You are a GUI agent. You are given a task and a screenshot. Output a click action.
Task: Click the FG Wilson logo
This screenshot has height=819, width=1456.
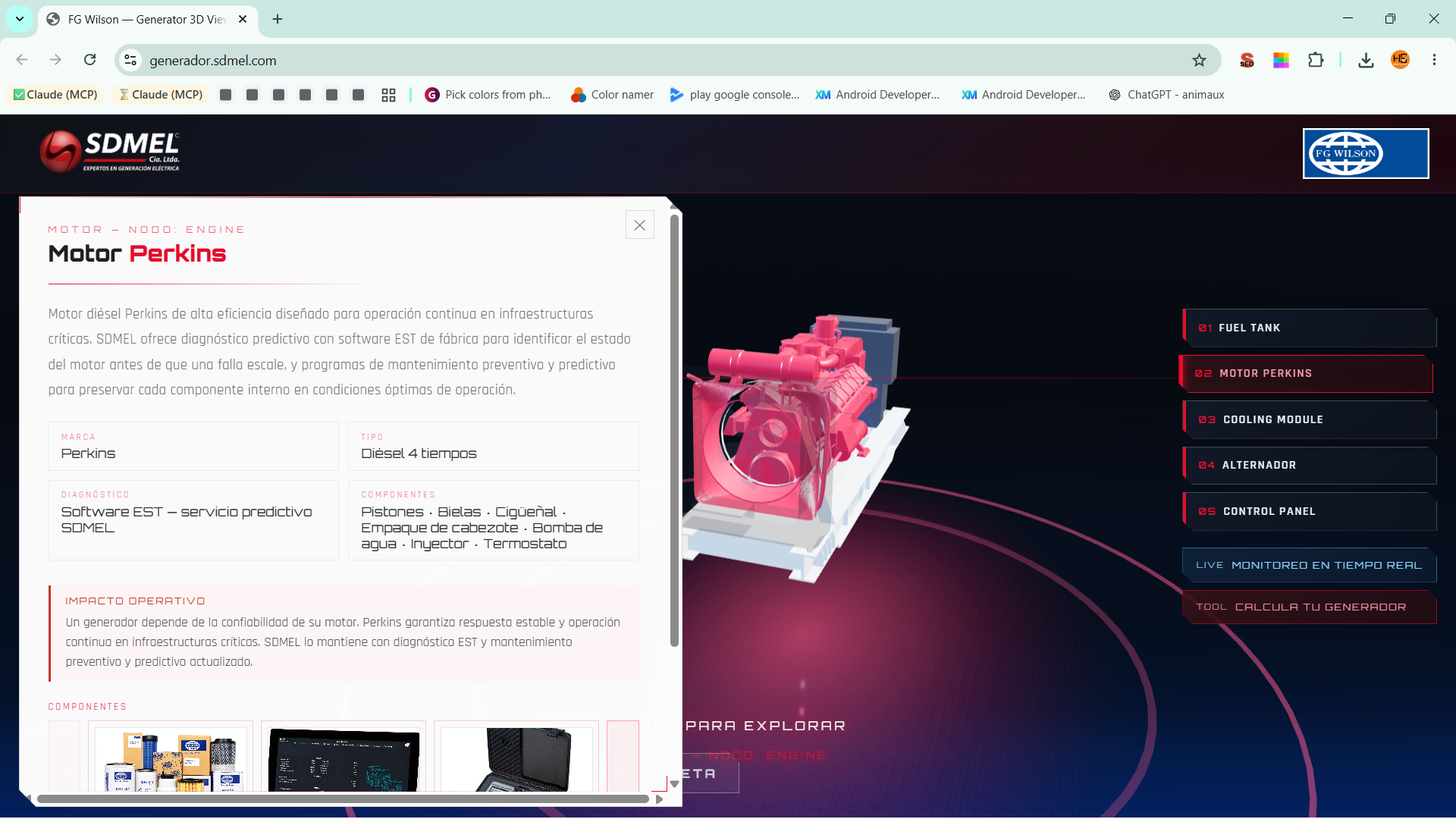pos(1366,153)
